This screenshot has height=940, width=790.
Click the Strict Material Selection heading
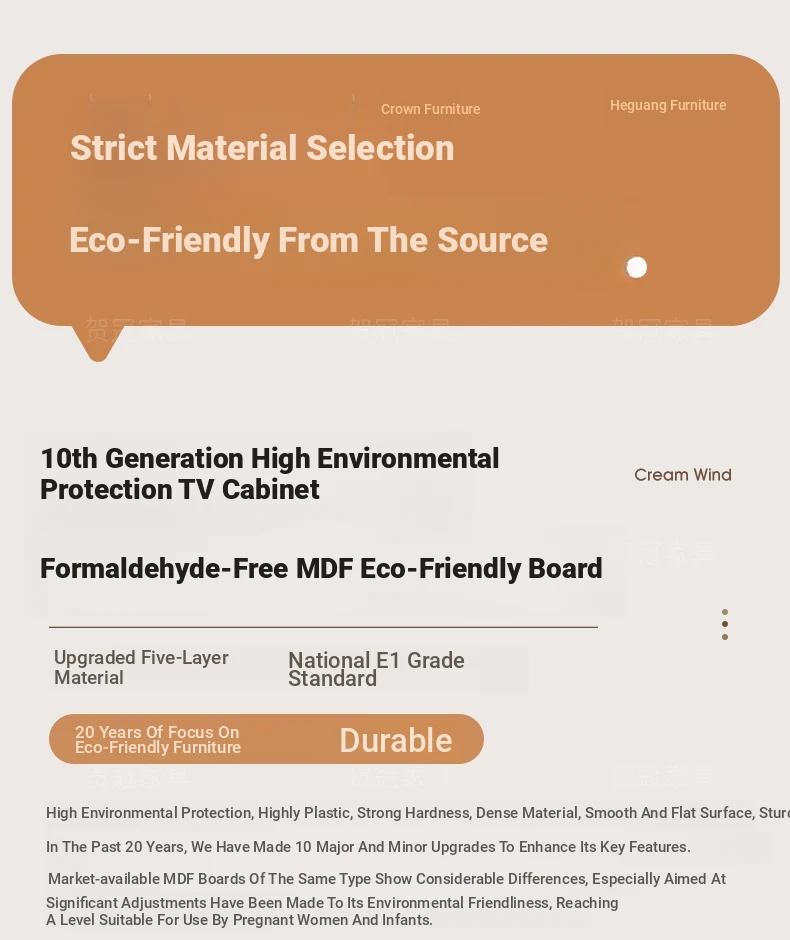coord(262,148)
